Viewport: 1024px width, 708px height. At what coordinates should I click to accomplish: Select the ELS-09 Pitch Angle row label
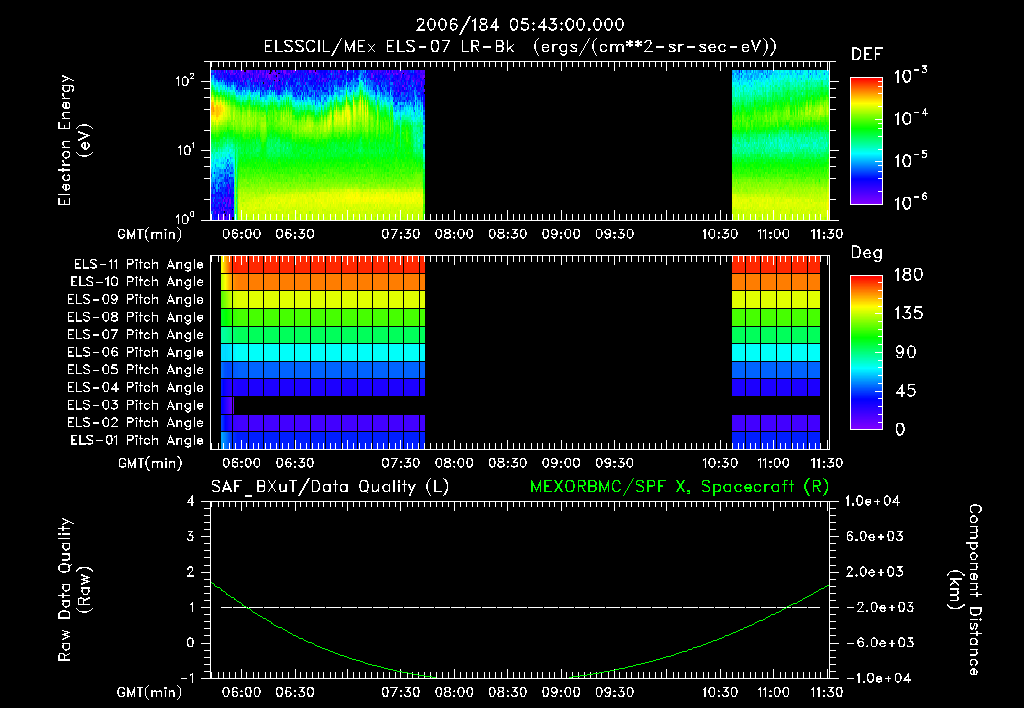tap(136, 300)
